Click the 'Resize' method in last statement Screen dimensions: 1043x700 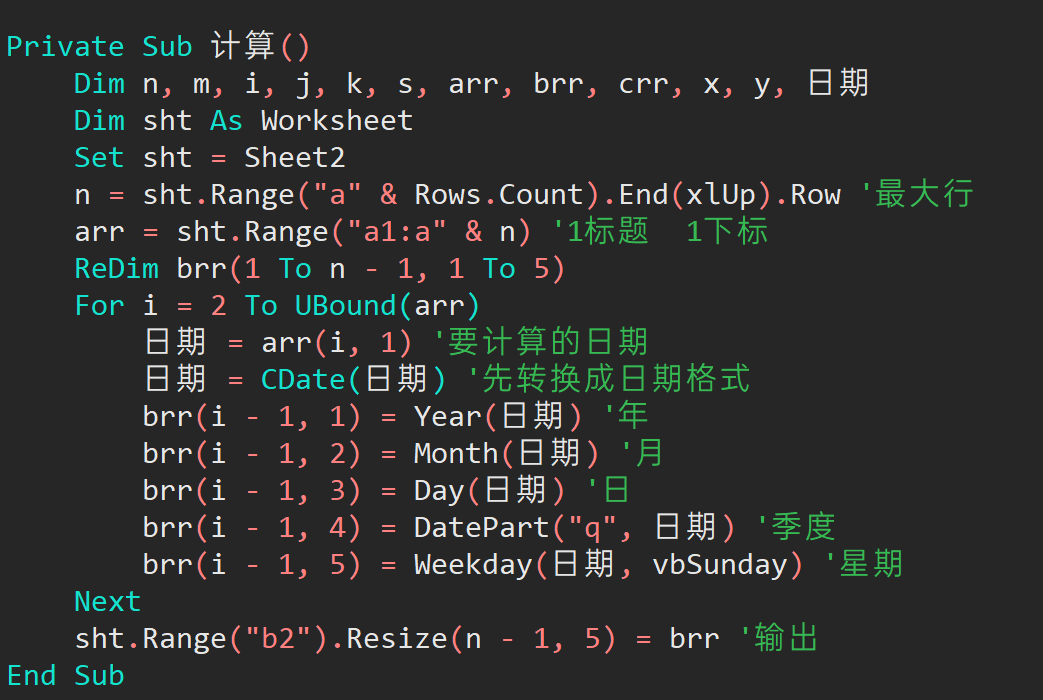[396, 638]
